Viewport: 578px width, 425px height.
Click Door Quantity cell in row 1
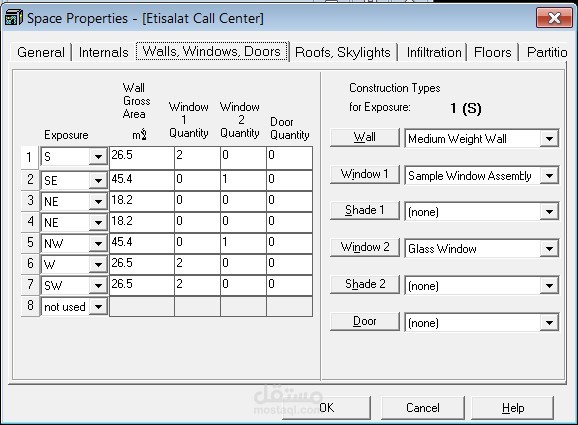(289, 158)
